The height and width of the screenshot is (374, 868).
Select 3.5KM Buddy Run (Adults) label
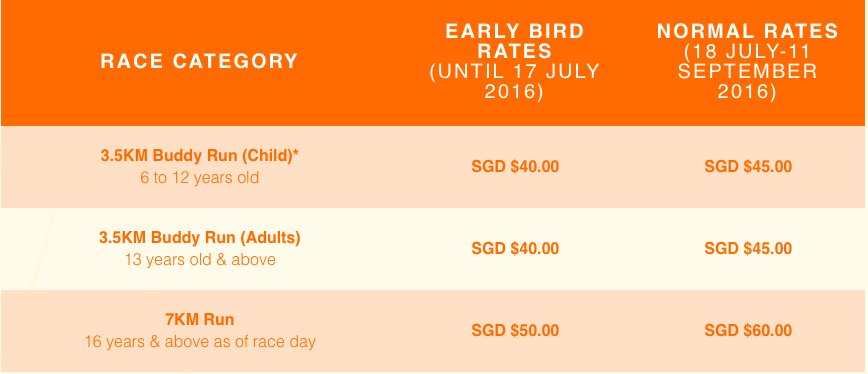(199, 238)
